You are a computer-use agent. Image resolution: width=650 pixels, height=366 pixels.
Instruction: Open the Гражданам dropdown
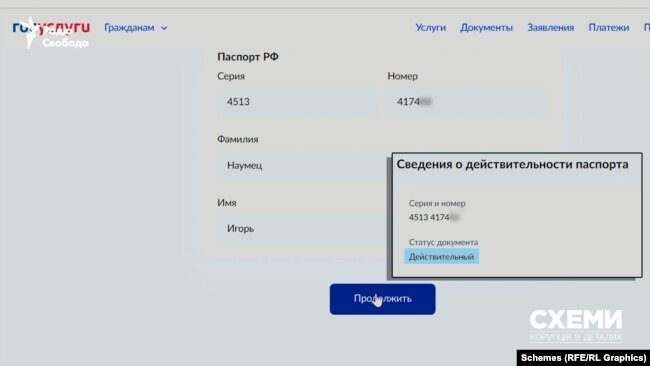point(136,28)
